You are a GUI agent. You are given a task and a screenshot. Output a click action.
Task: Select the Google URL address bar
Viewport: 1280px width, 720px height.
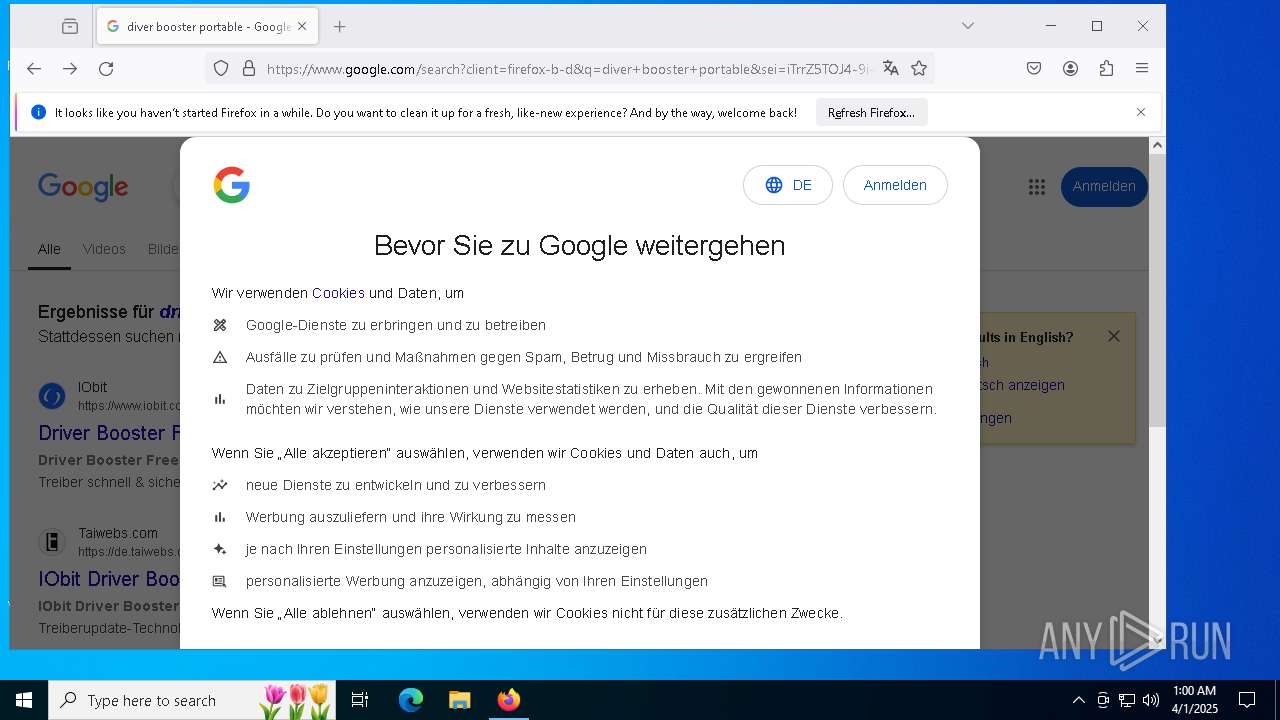click(x=570, y=69)
